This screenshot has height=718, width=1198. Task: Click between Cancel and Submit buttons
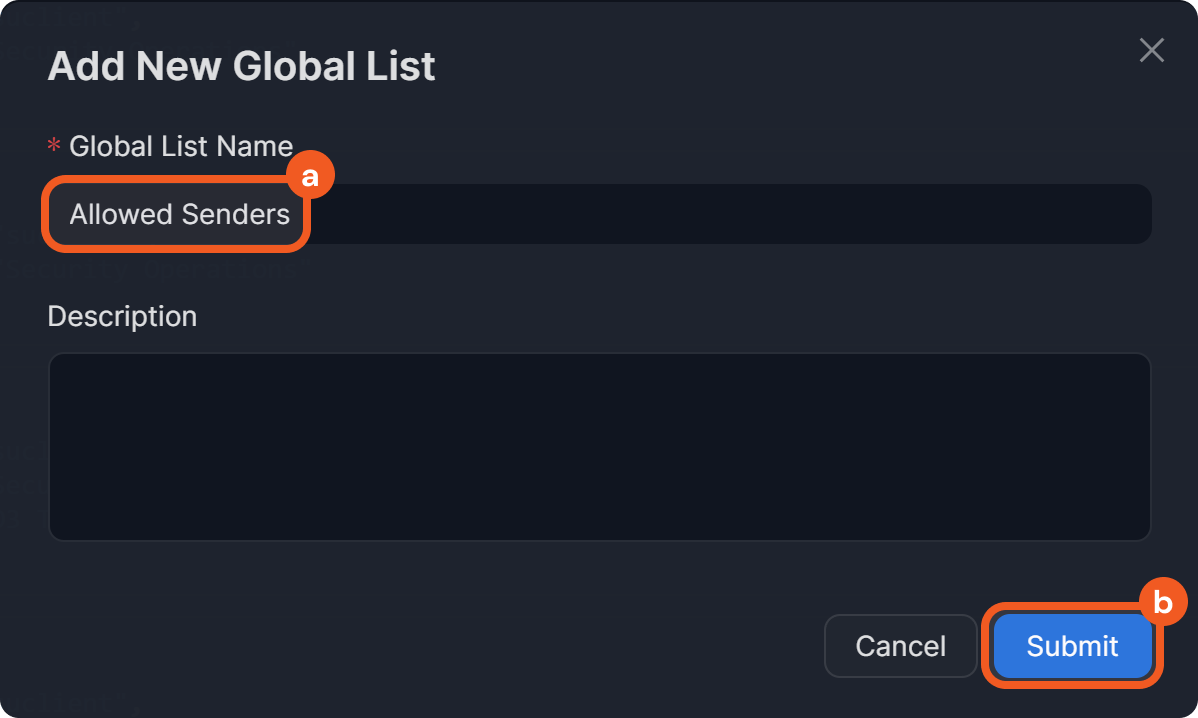(x=982, y=646)
